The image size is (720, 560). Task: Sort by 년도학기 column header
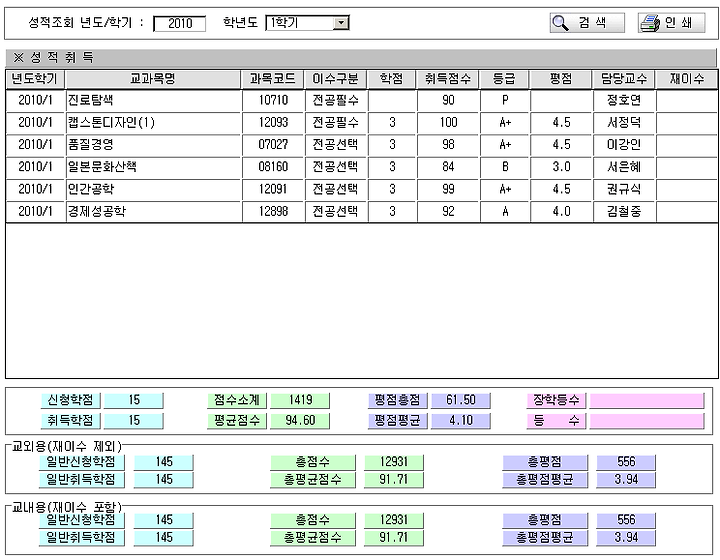tap(35, 79)
